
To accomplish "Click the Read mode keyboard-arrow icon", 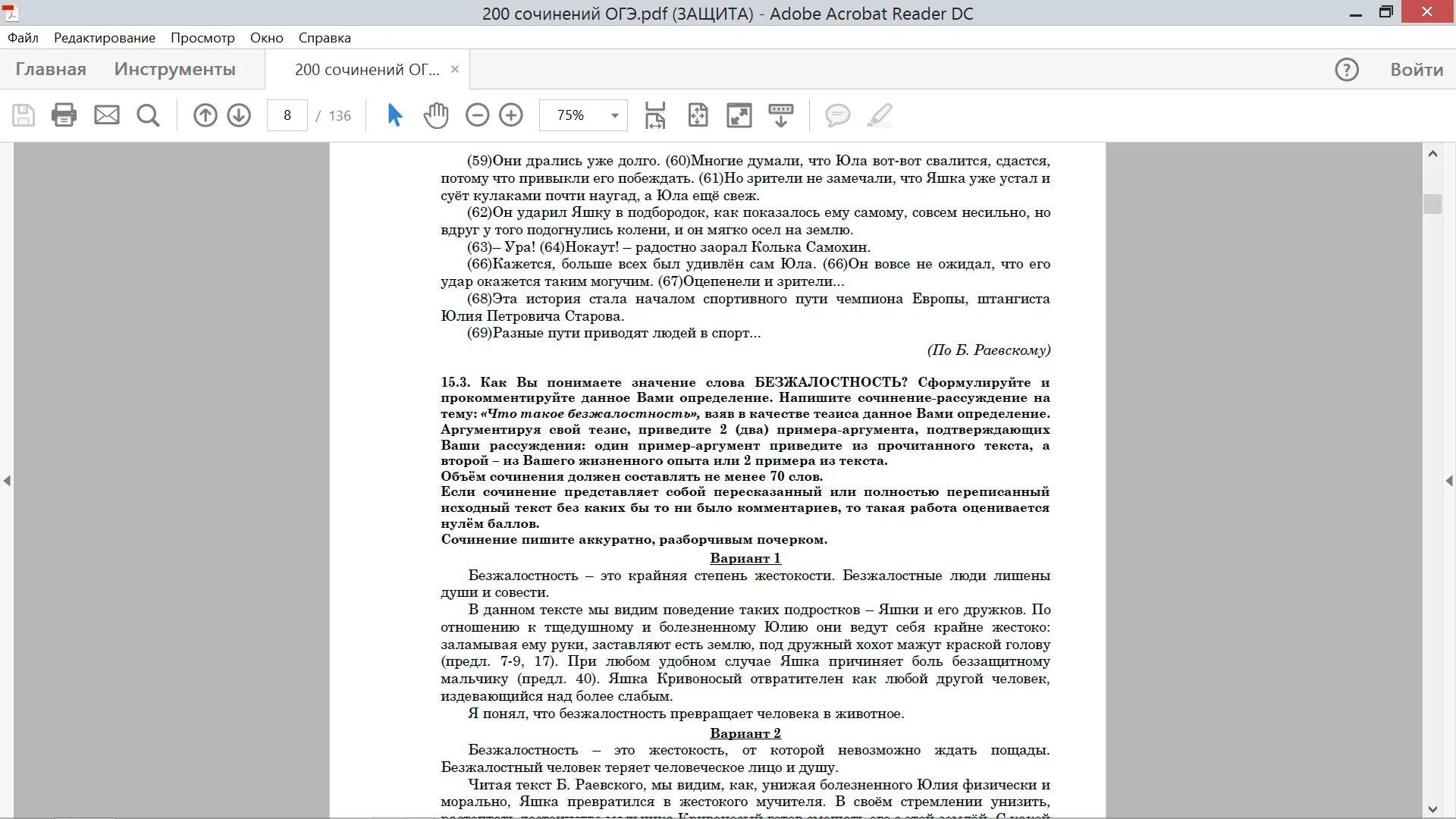I will point(781,115).
